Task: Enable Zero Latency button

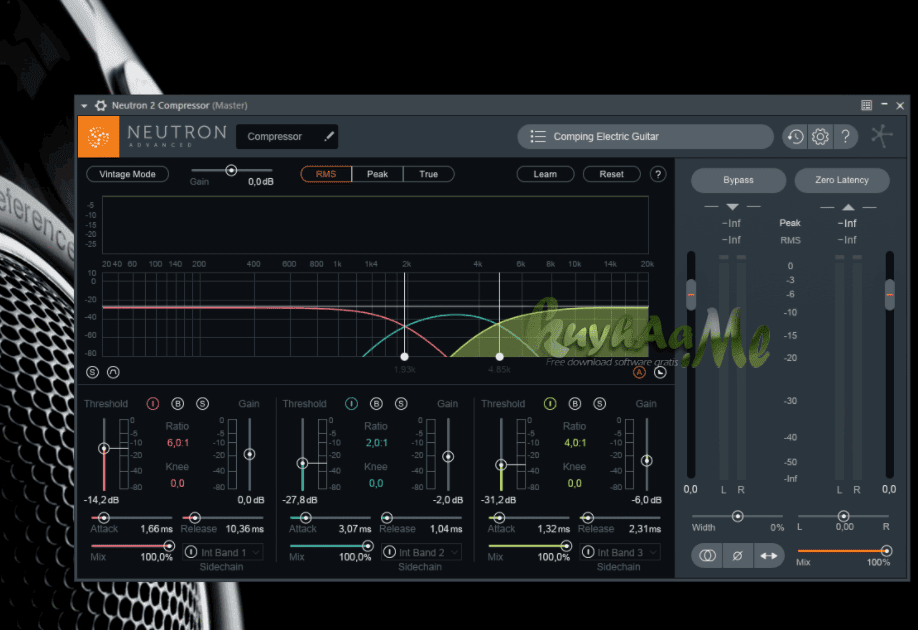Action: click(x=842, y=180)
